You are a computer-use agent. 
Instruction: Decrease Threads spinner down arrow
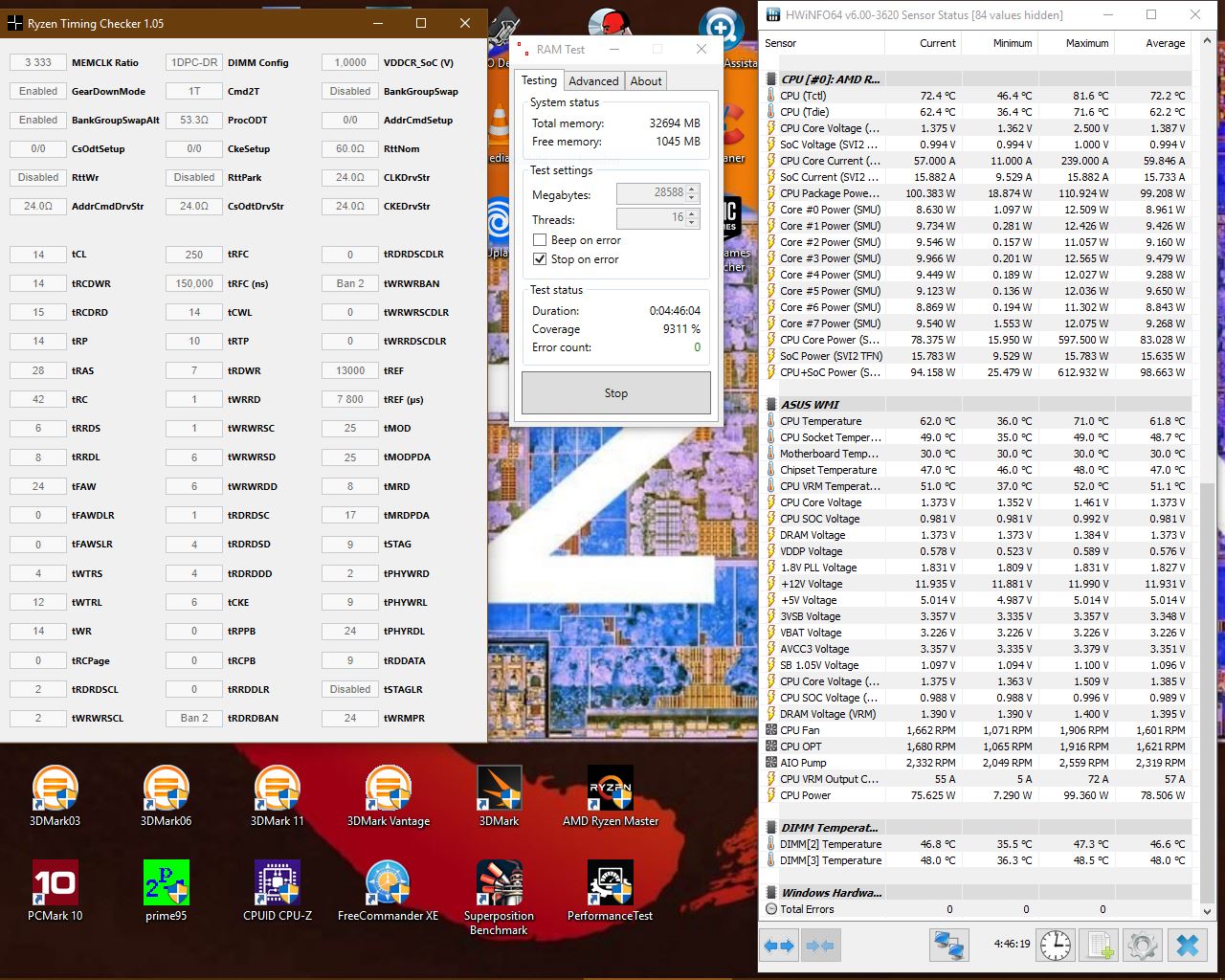pyautogui.click(x=692, y=223)
